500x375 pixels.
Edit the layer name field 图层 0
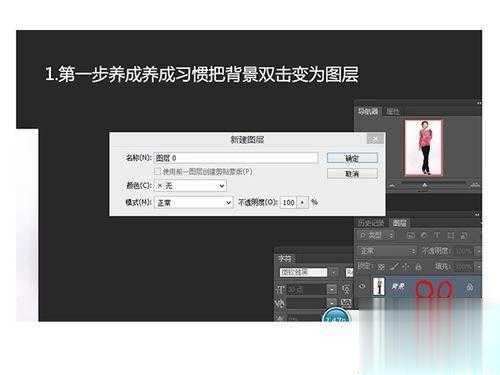pyautogui.click(x=236, y=158)
